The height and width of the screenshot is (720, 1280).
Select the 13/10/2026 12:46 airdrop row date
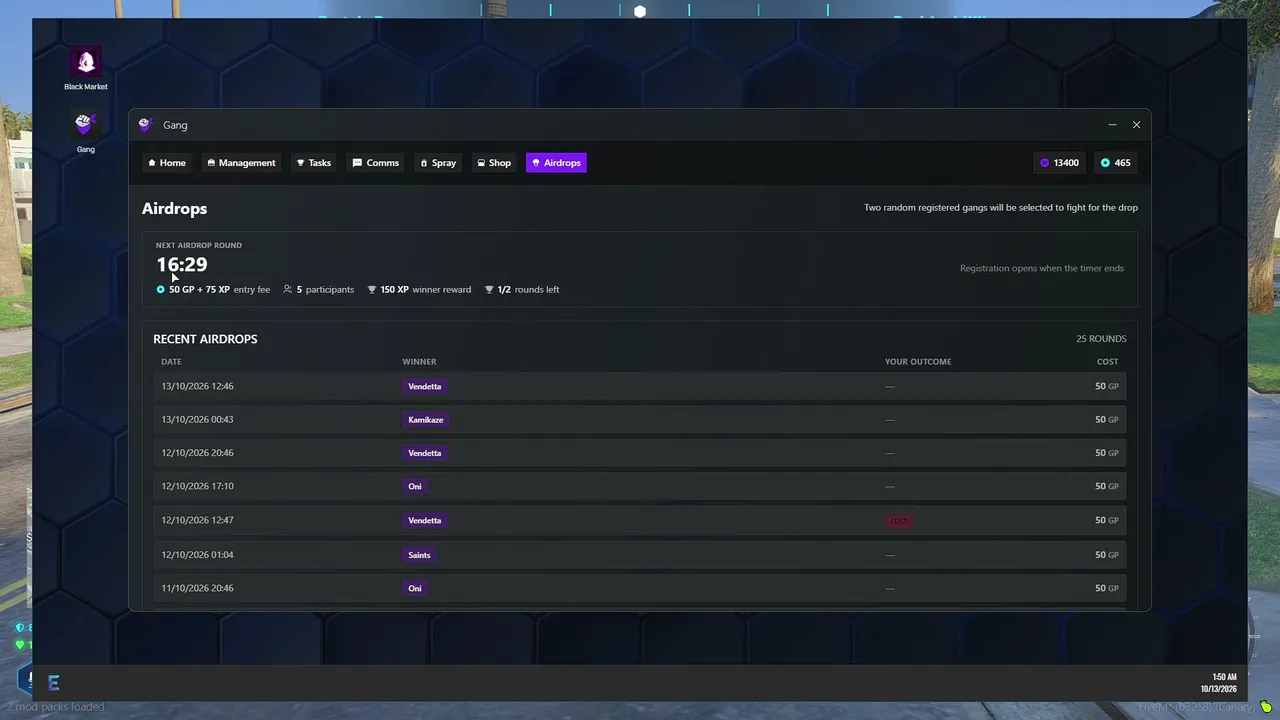[x=197, y=386]
